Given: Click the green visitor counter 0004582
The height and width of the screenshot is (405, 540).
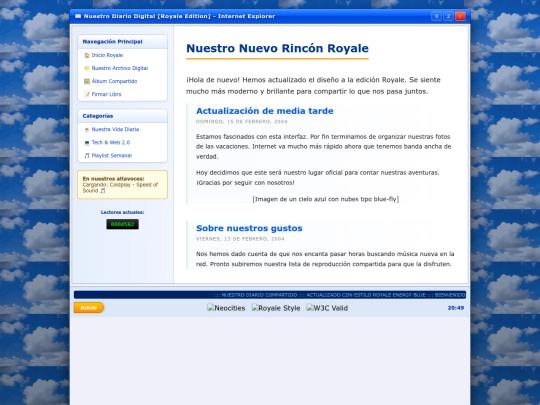Looking at the screenshot, I should click(123, 224).
